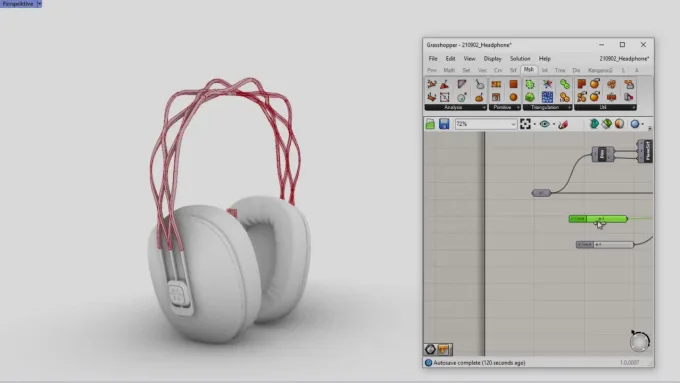
Task: Select the orange L-shaped surface icon in Util
Action: pos(582,84)
